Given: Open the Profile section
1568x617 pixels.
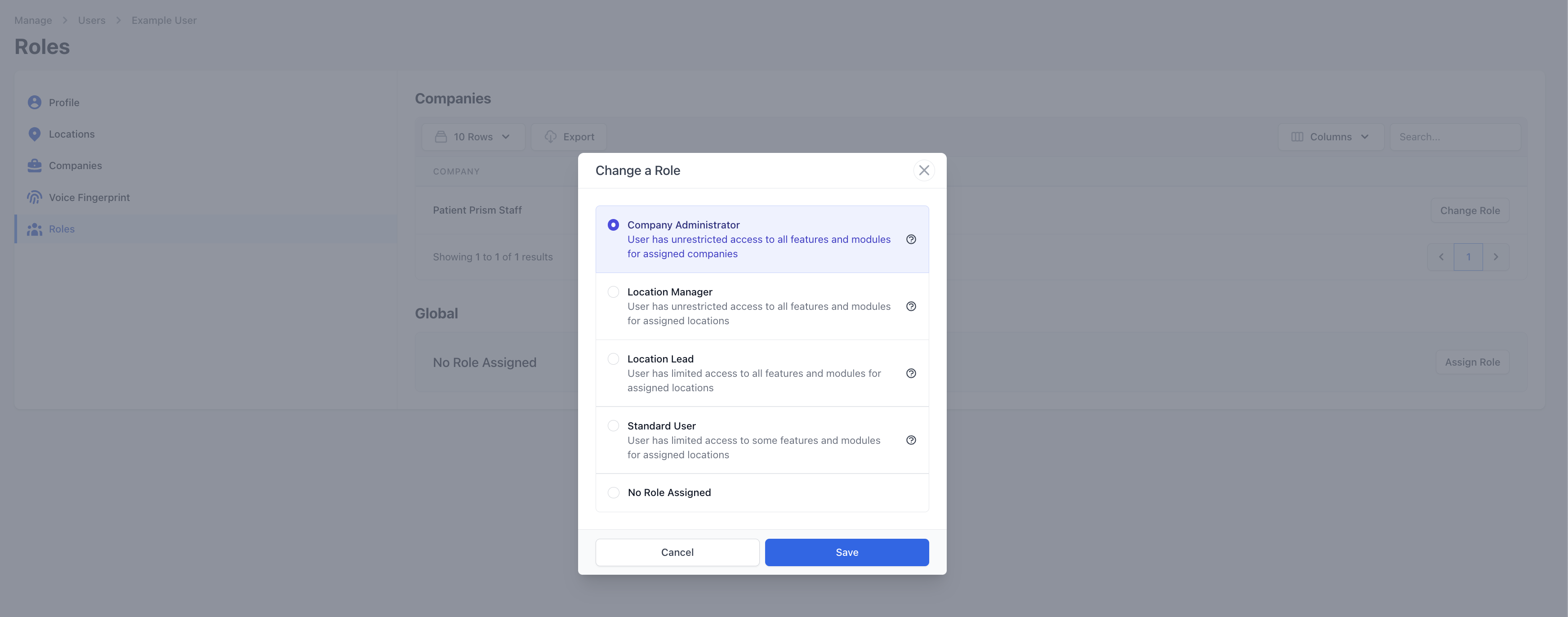Looking at the screenshot, I should [x=207, y=103].
